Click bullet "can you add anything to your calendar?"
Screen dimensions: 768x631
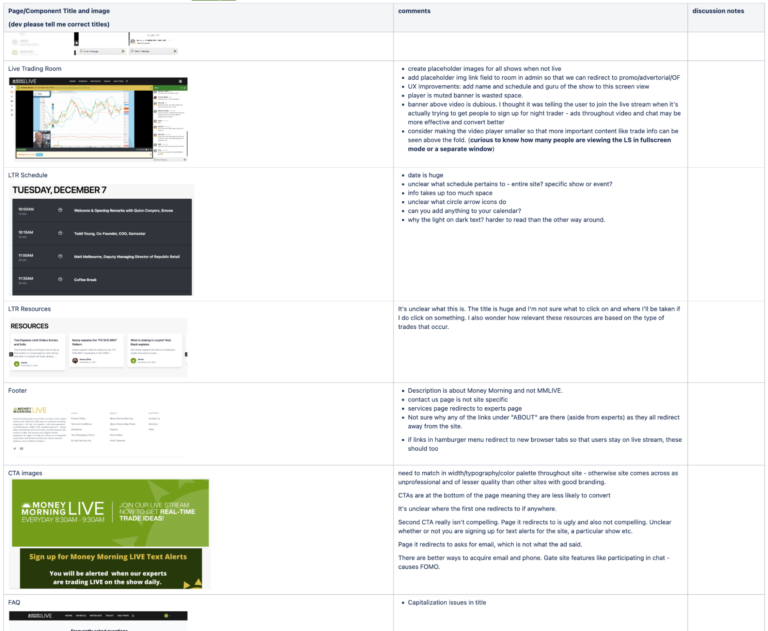[x=464, y=211]
